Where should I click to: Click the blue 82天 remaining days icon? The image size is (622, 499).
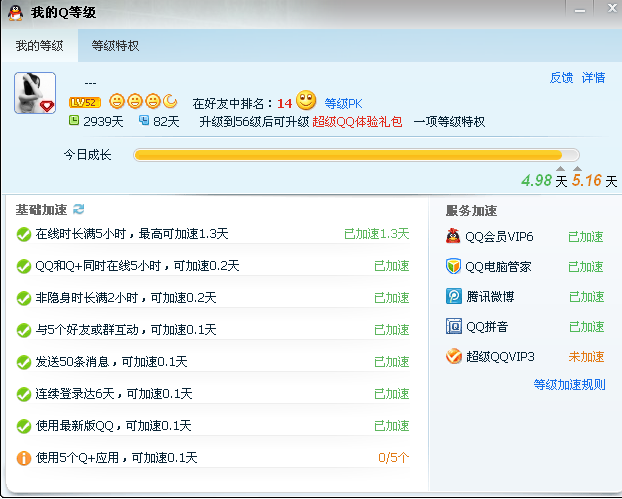tap(144, 120)
